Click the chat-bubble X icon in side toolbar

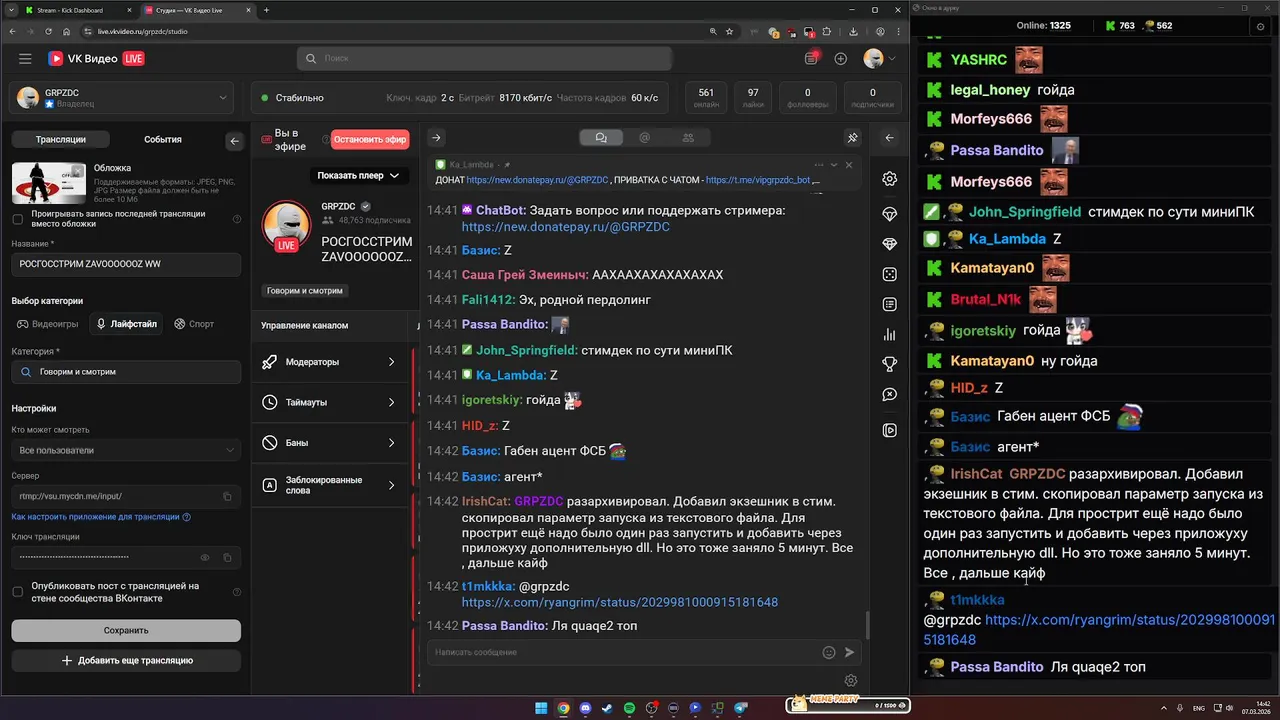coord(889,395)
